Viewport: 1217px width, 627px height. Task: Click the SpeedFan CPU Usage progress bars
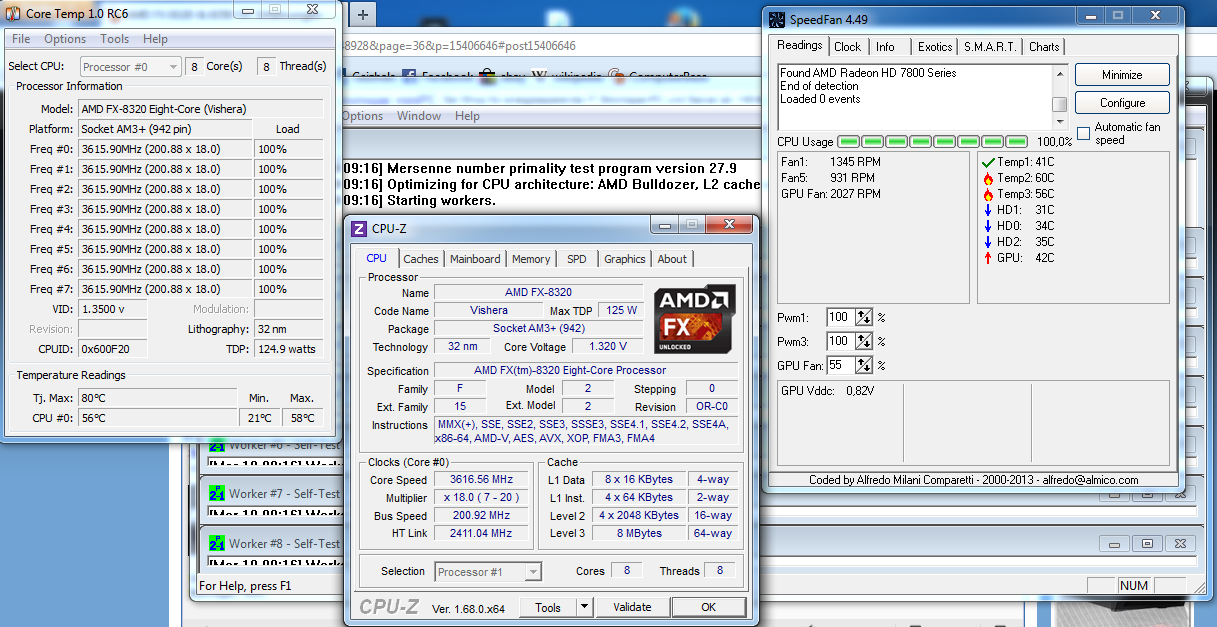(x=933, y=142)
